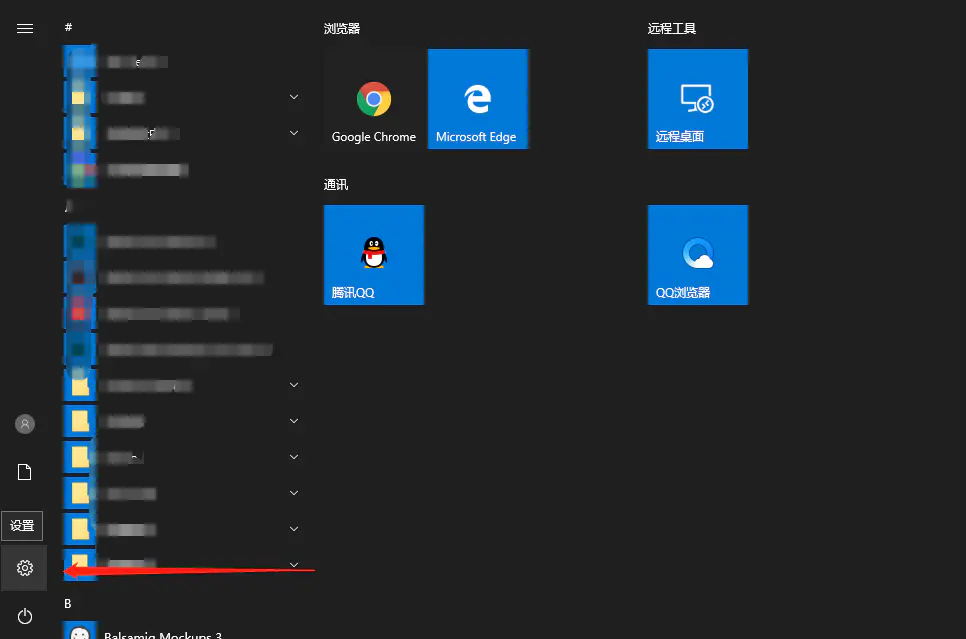966x639 pixels.
Task: Launch the Google Chrome tile
Action: tap(374, 99)
